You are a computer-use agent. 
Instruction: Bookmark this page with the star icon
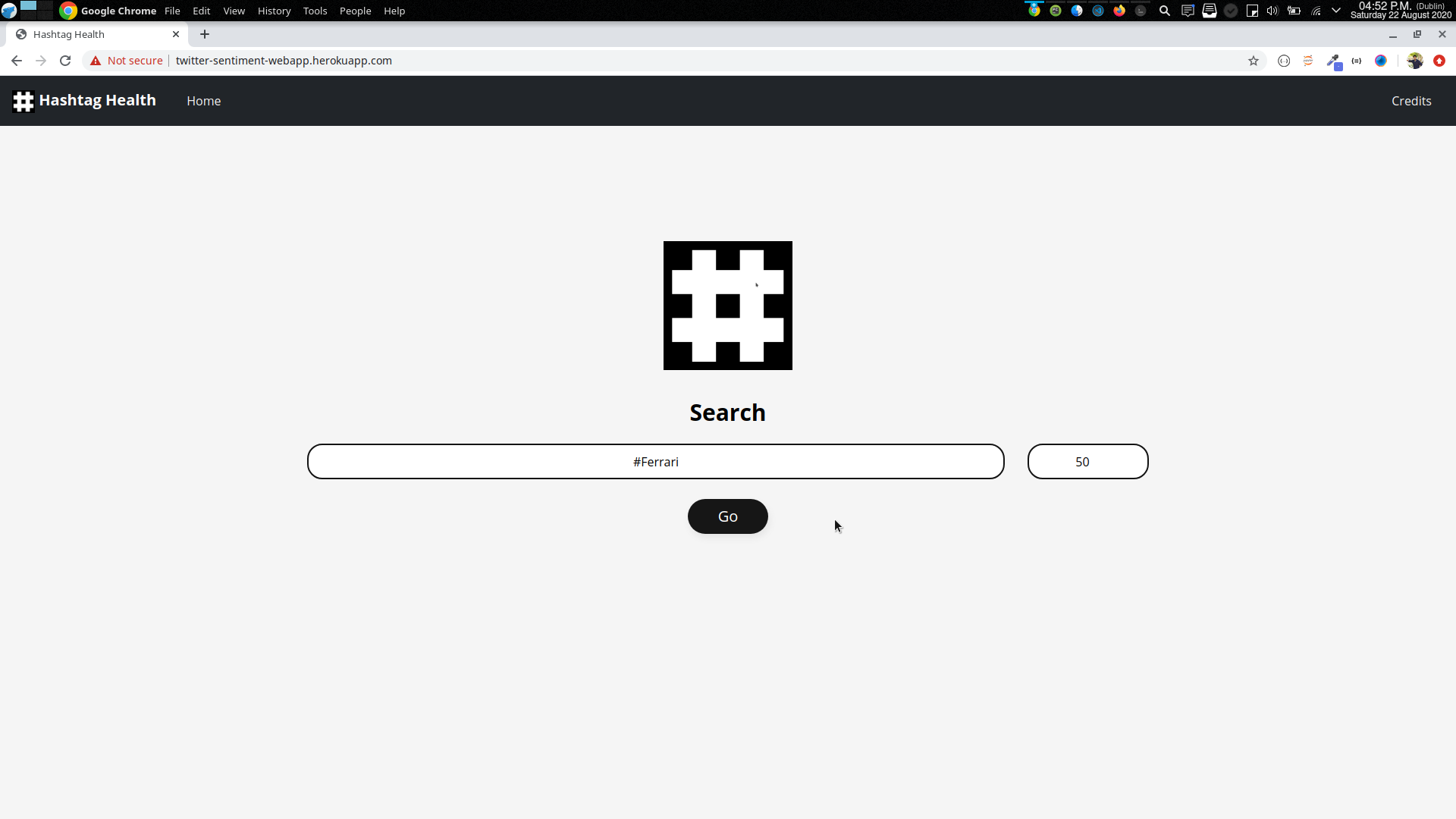coord(1254,61)
